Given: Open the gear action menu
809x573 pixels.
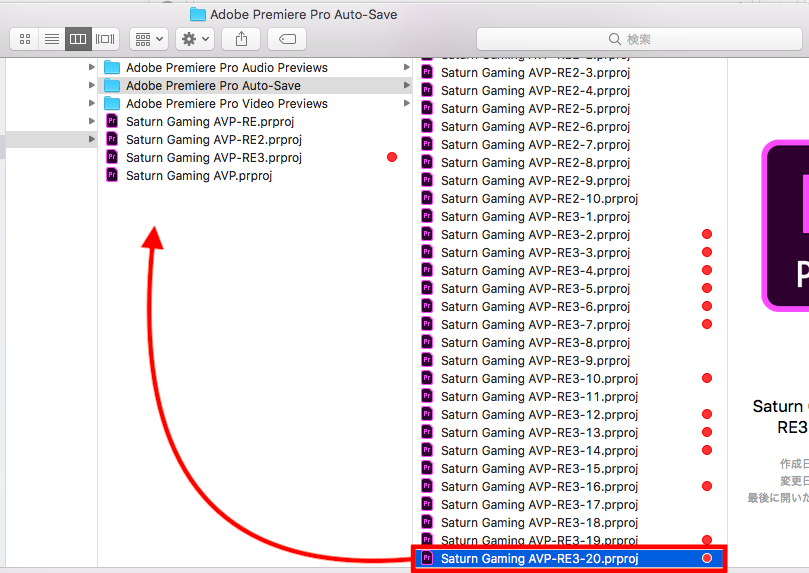Looking at the screenshot, I should [x=195, y=39].
